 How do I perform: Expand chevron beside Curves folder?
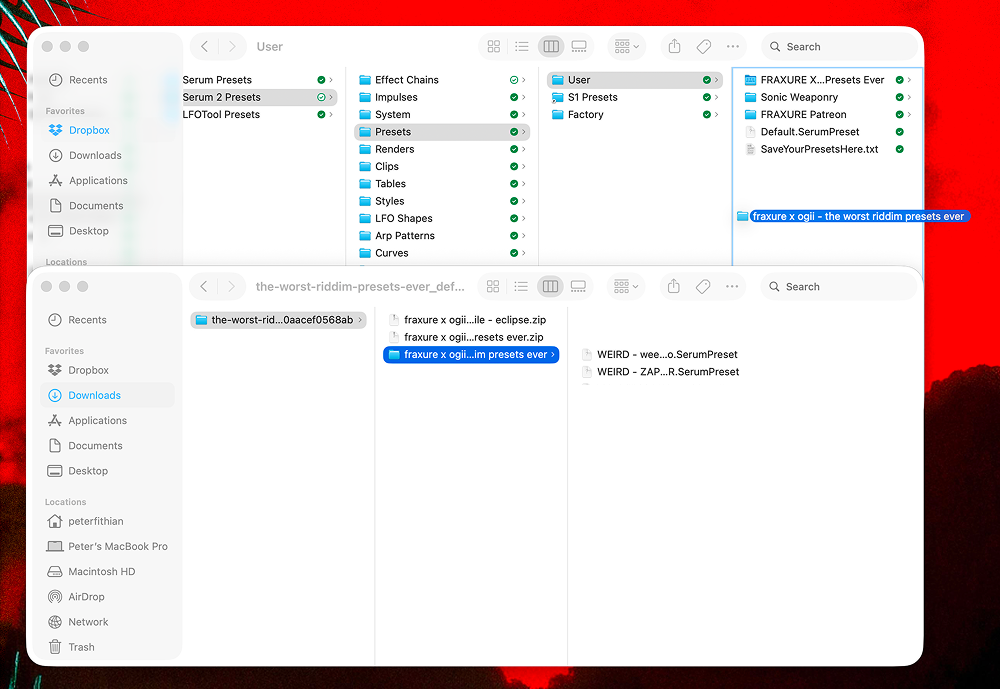click(x=524, y=253)
